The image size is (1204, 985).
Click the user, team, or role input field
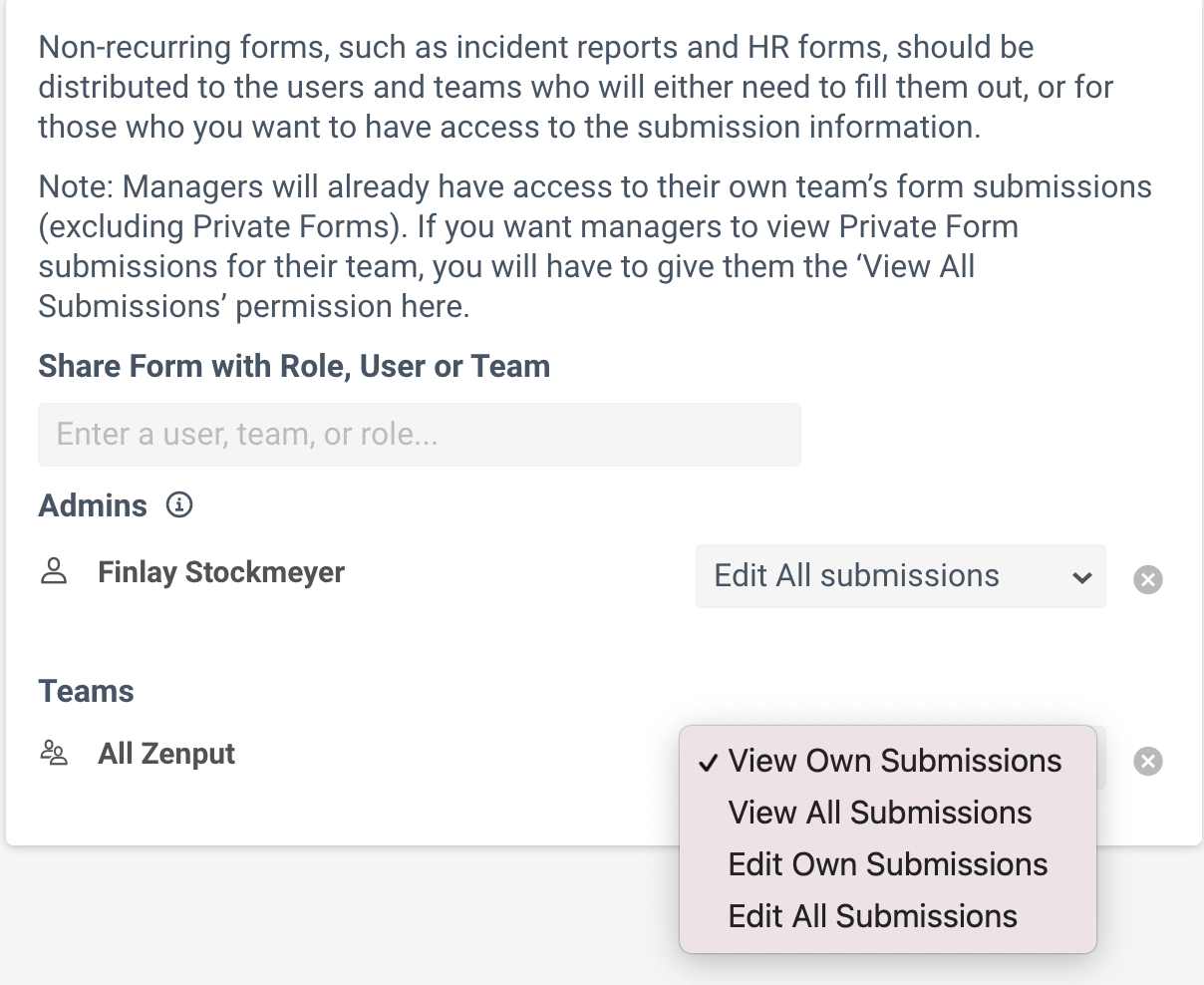[420, 434]
